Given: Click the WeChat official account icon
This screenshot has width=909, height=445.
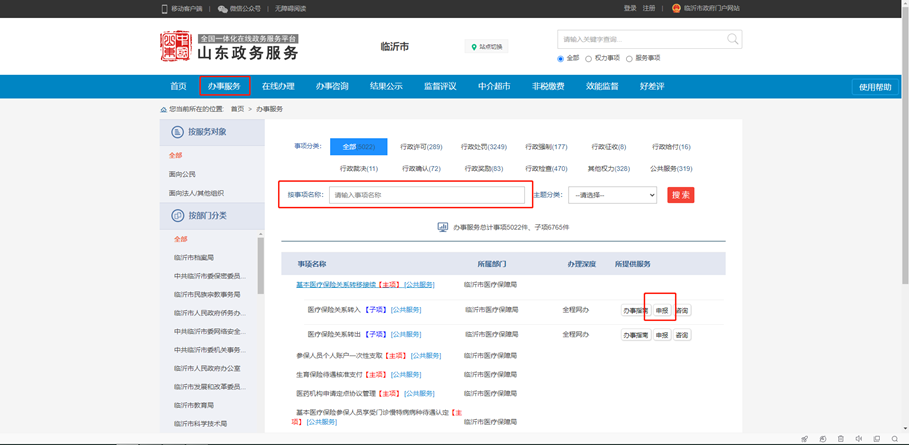Looking at the screenshot, I should (x=223, y=9).
